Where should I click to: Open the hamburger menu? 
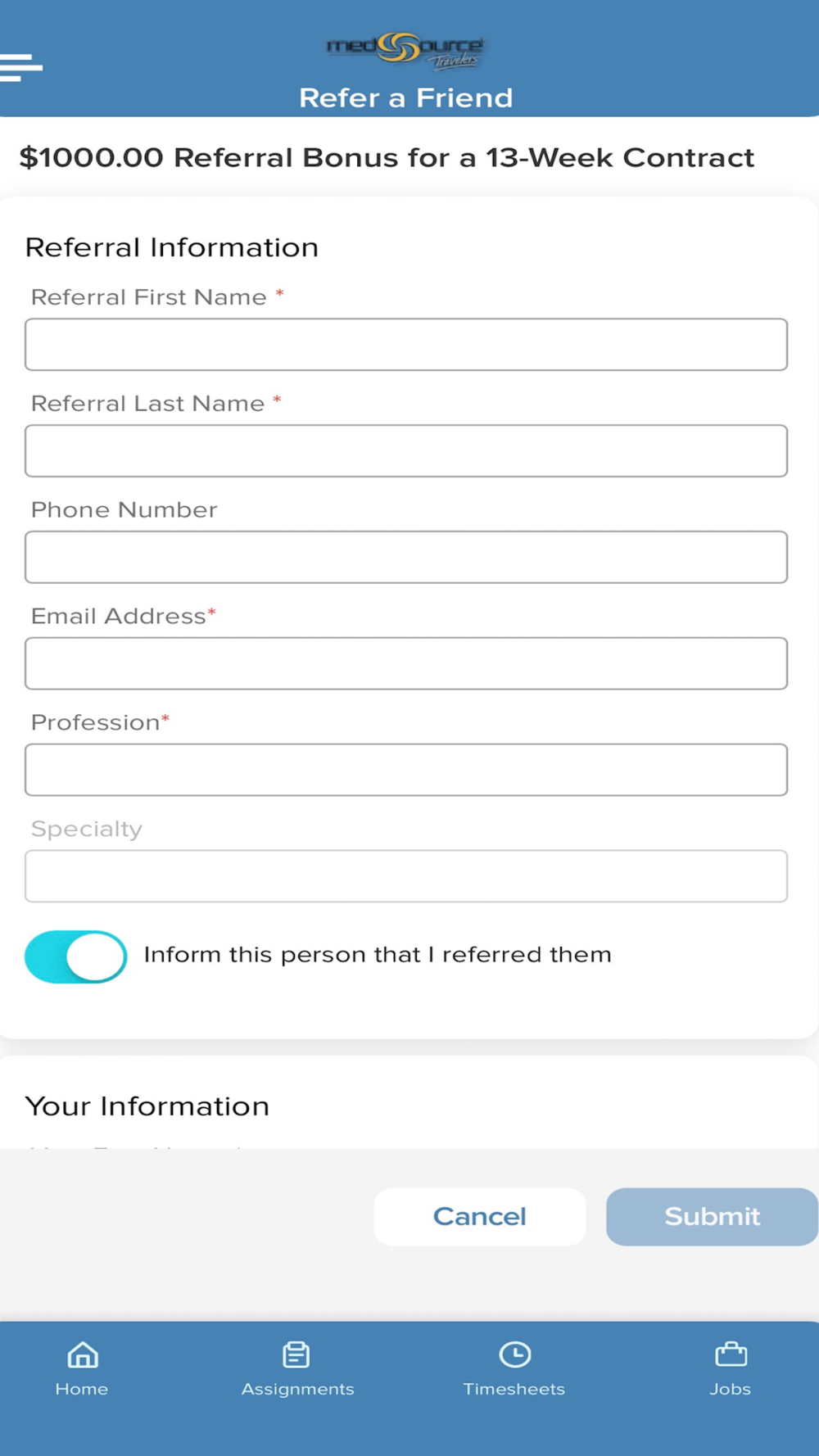21,67
